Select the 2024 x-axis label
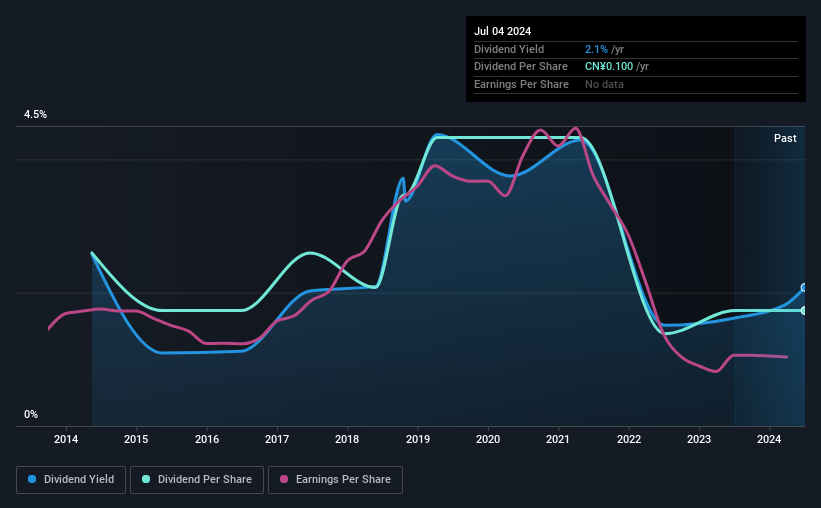Viewport: 821px width, 508px height. [x=769, y=439]
